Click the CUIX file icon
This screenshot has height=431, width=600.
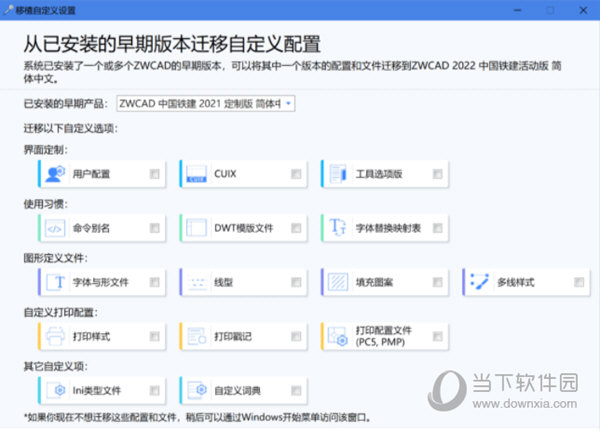tap(196, 174)
